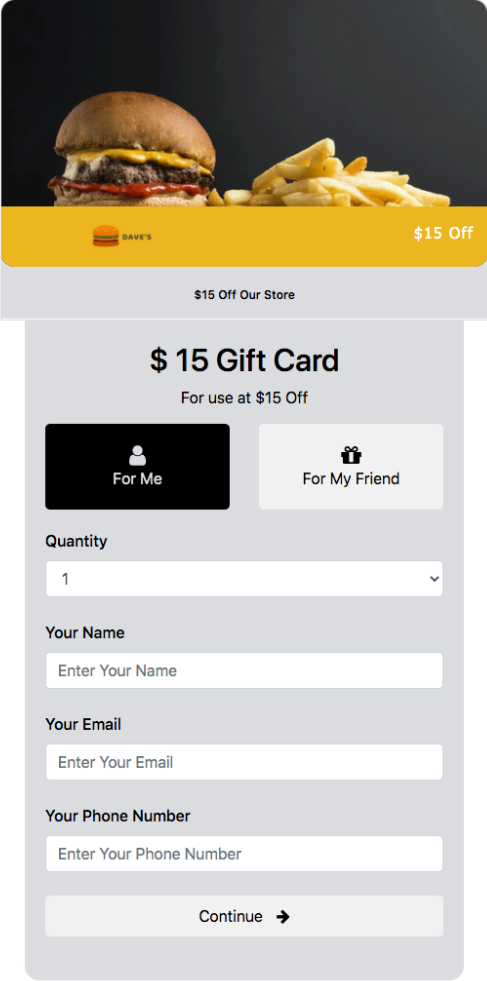Click the arrow icon beside Continue
Viewport: 487px width, 981px height.
[283, 917]
